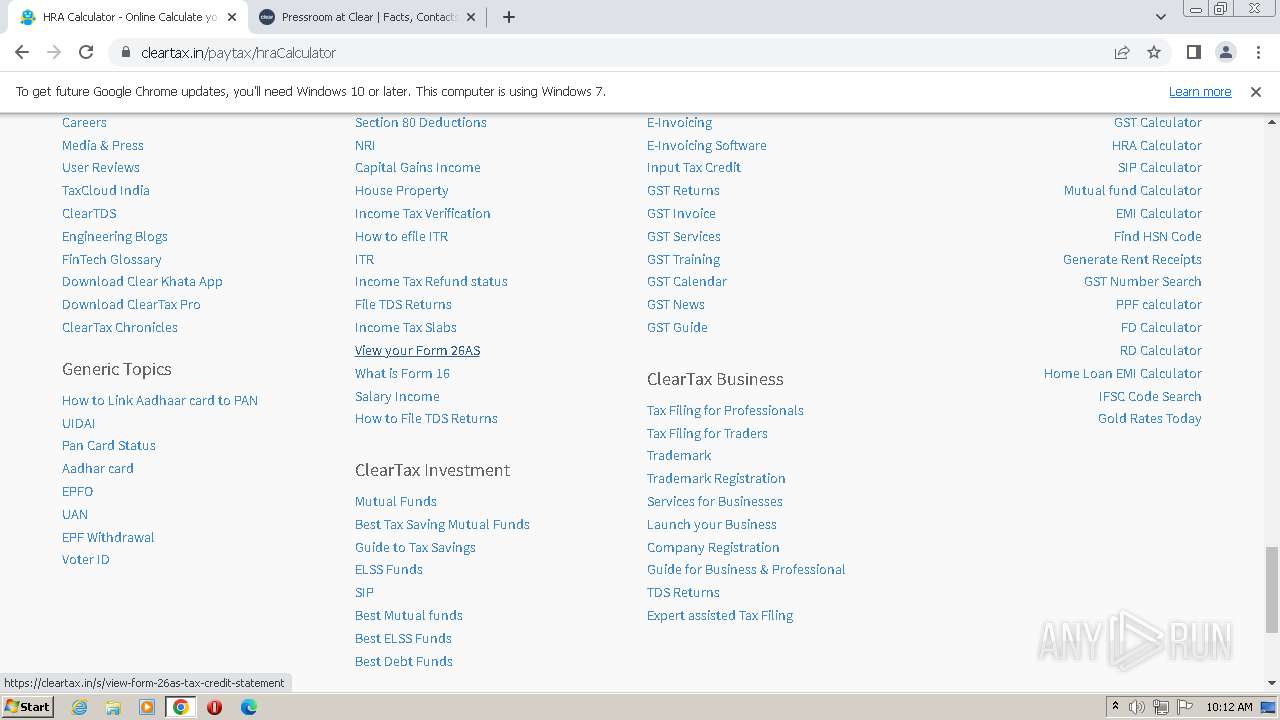
Task: Close the Pressroom at Clear tab
Action: click(472, 17)
